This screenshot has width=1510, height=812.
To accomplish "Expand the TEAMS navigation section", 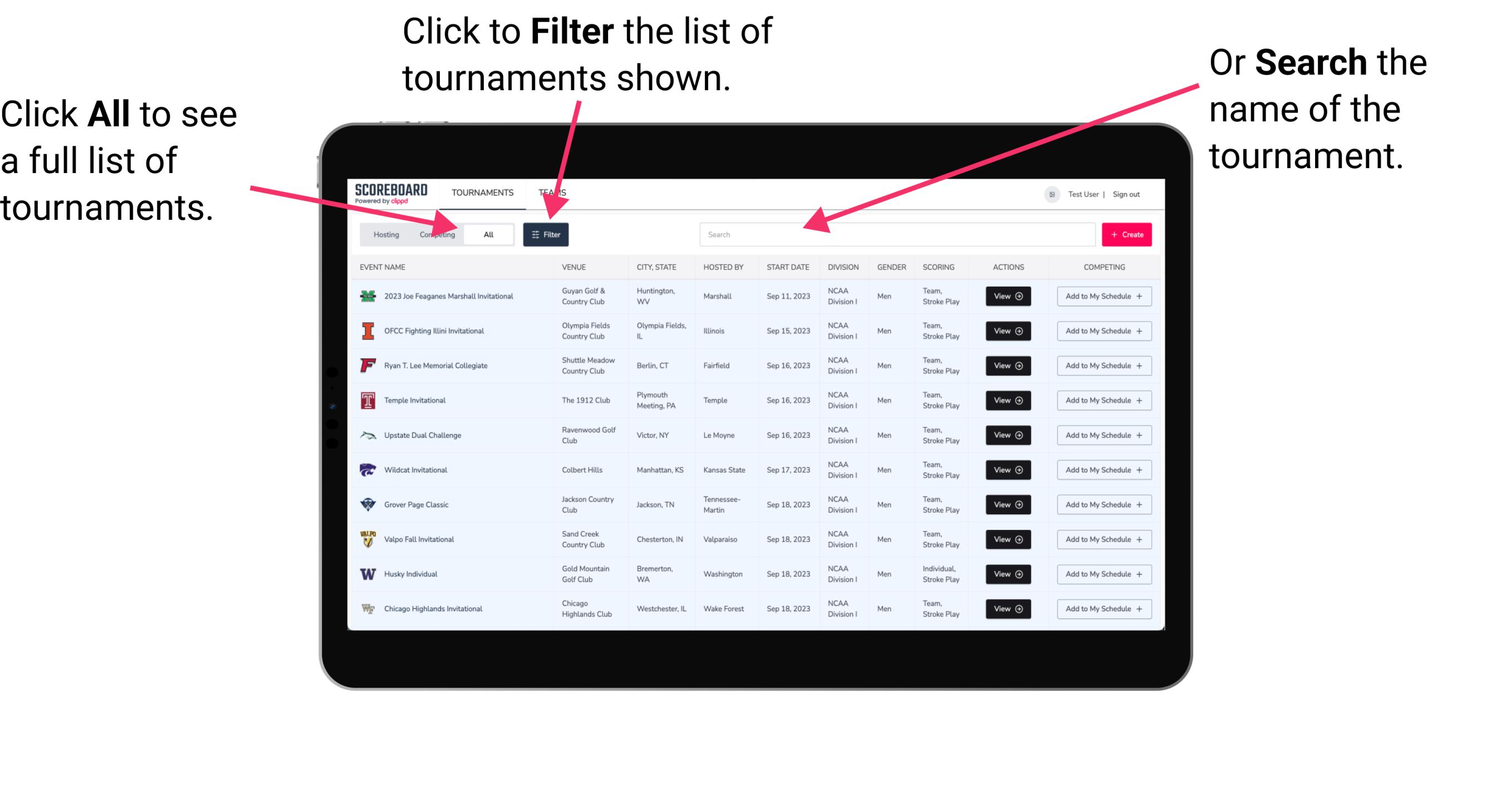I will pos(553,192).
